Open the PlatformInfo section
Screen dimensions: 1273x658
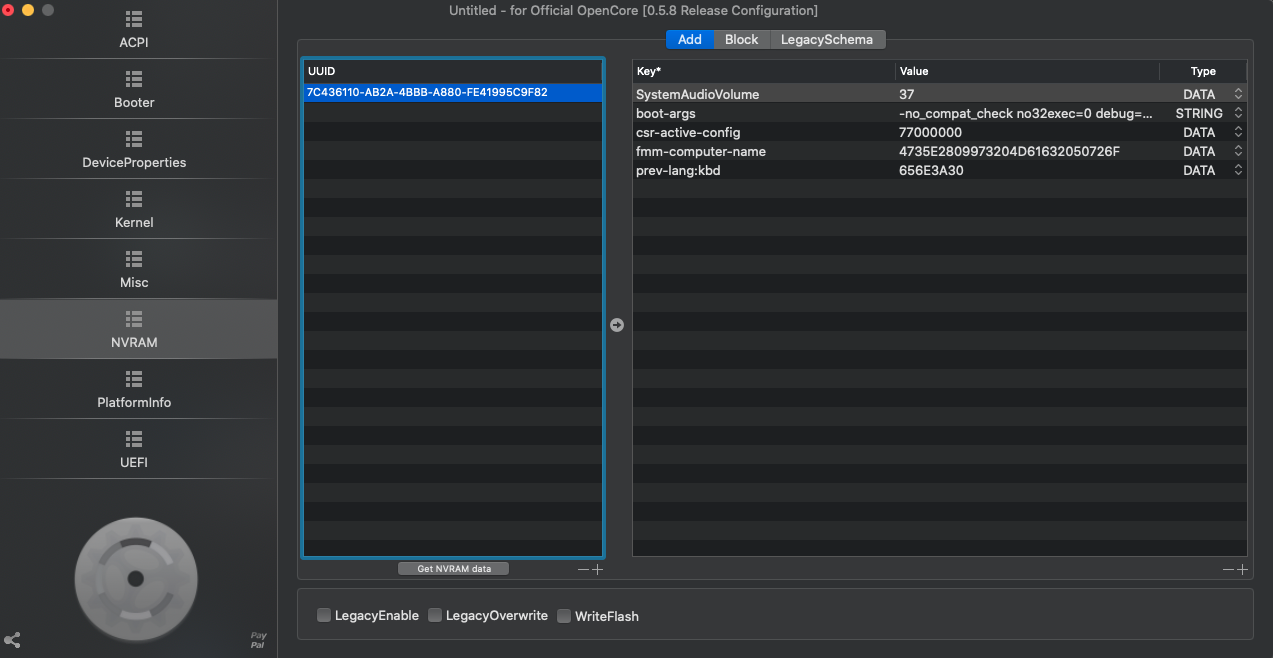click(134, 389)
